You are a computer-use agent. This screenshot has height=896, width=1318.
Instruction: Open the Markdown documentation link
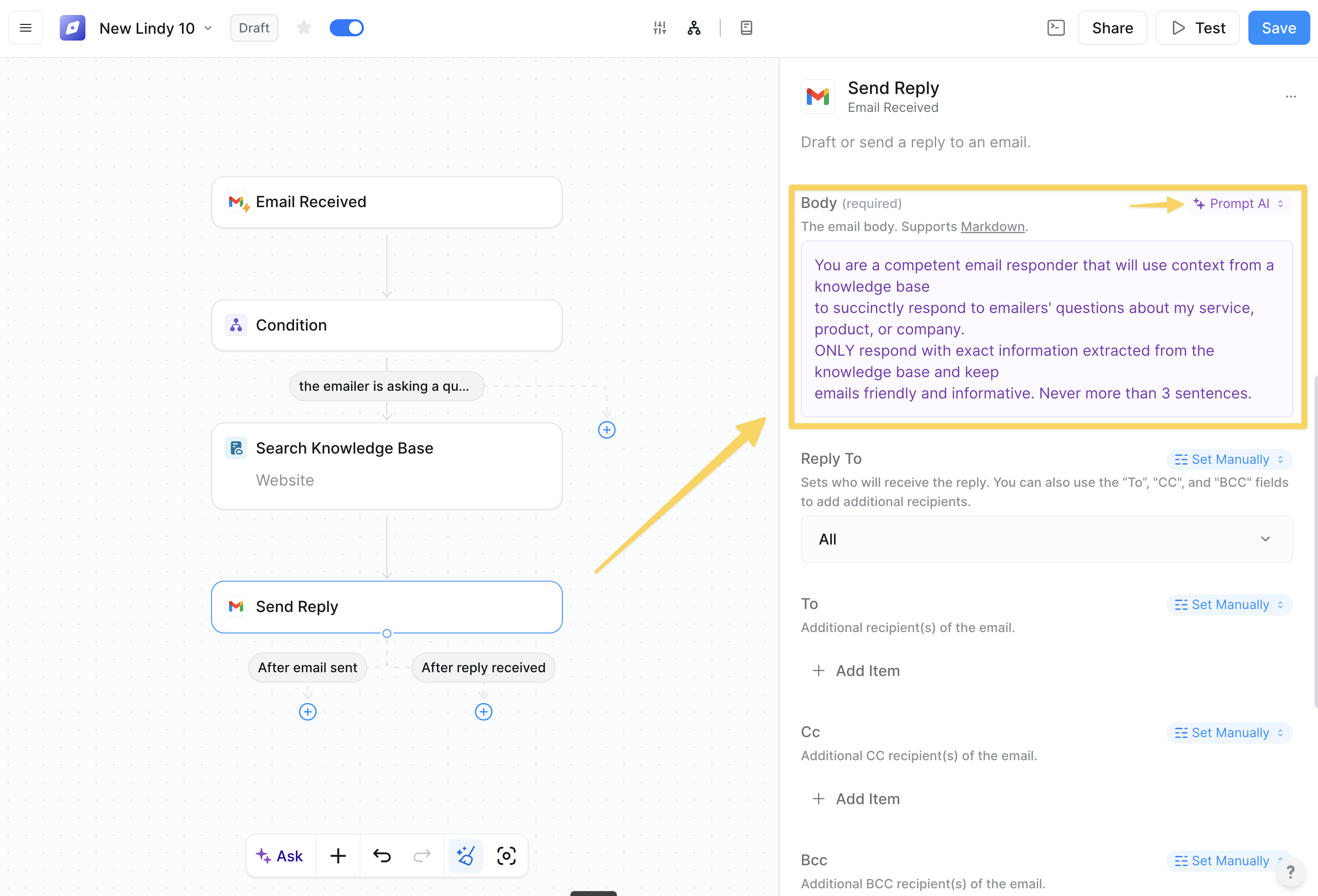(x=993, y=226)
